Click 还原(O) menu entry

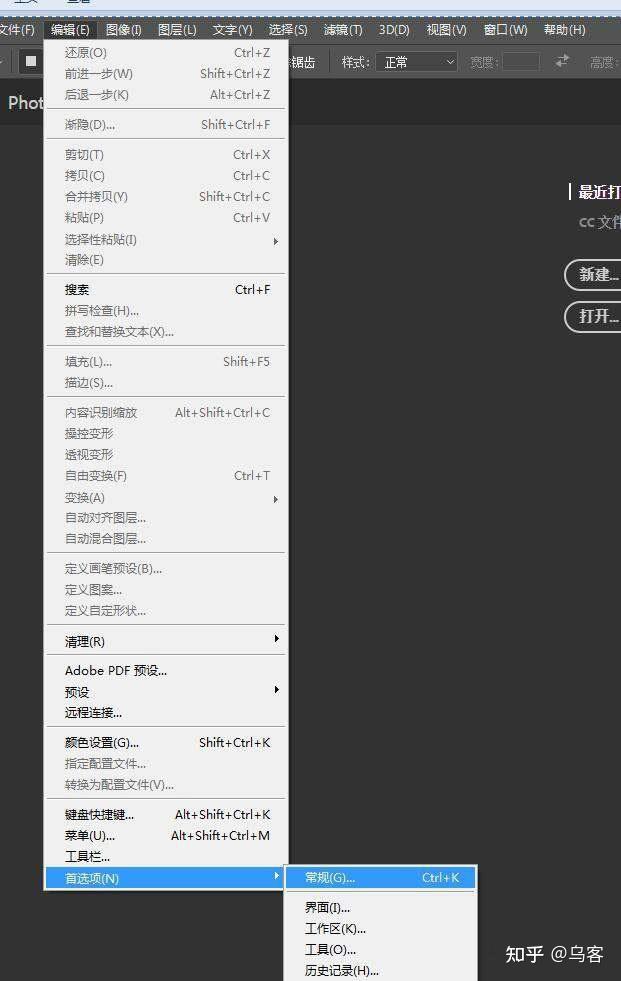tap(166, 53)
